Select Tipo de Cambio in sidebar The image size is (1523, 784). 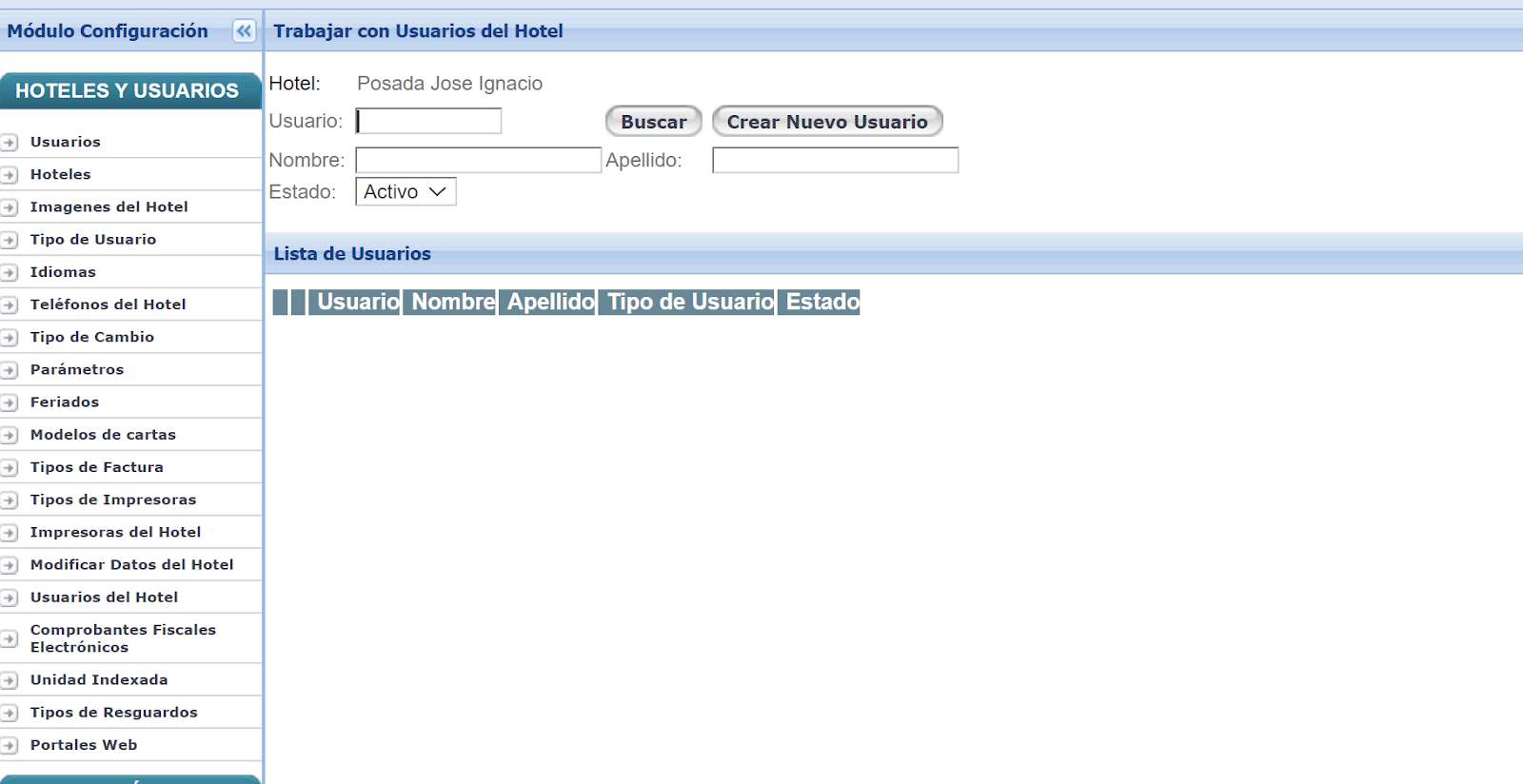tap(91, 337)
